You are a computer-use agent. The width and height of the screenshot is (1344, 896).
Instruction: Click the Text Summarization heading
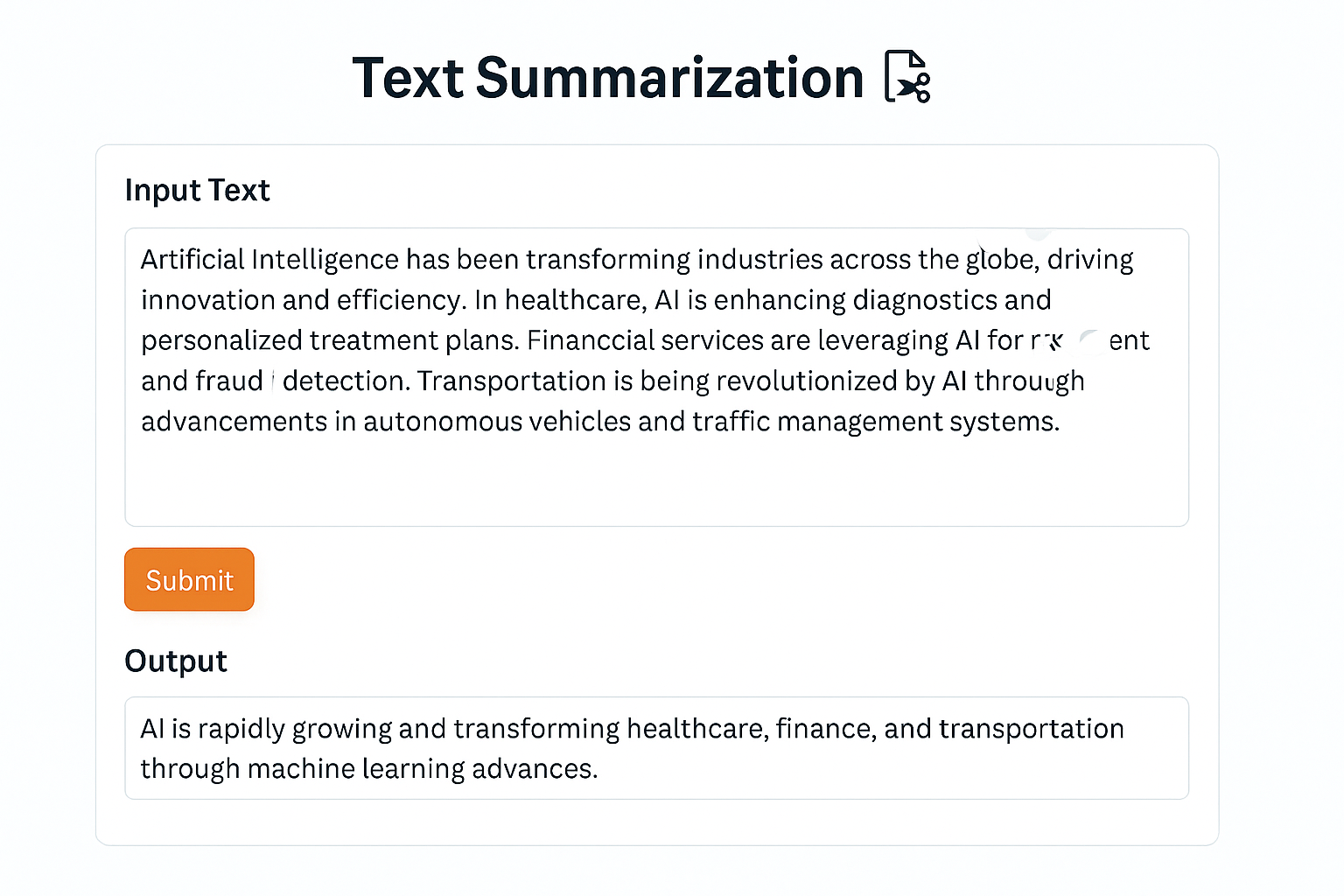tap(607, 78)
